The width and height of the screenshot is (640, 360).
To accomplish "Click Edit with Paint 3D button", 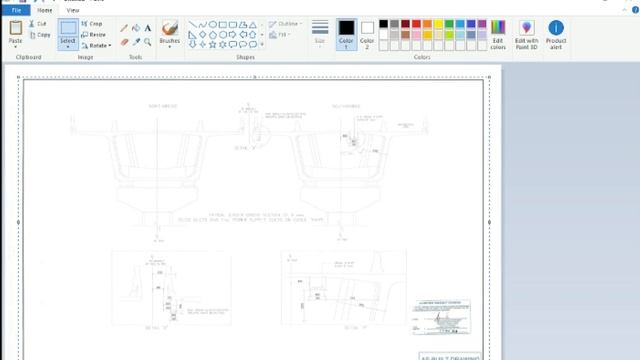I will 527,34.
